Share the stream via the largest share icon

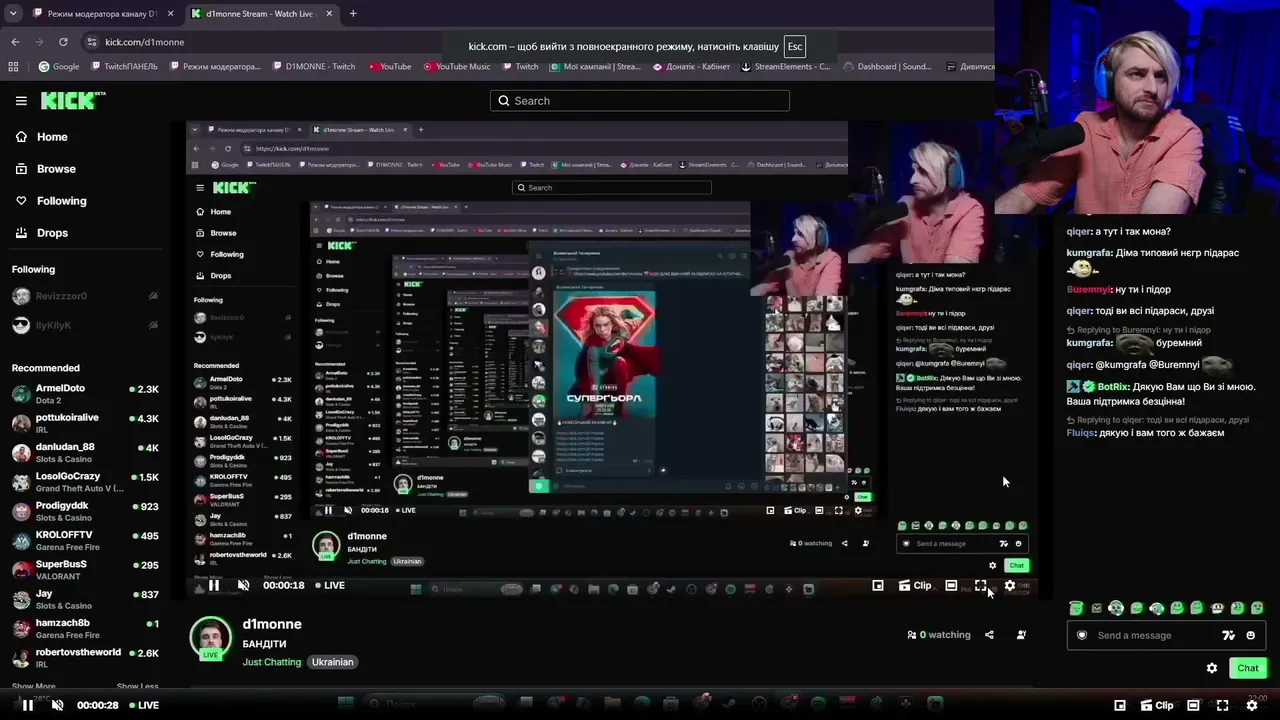click(989, 635)
